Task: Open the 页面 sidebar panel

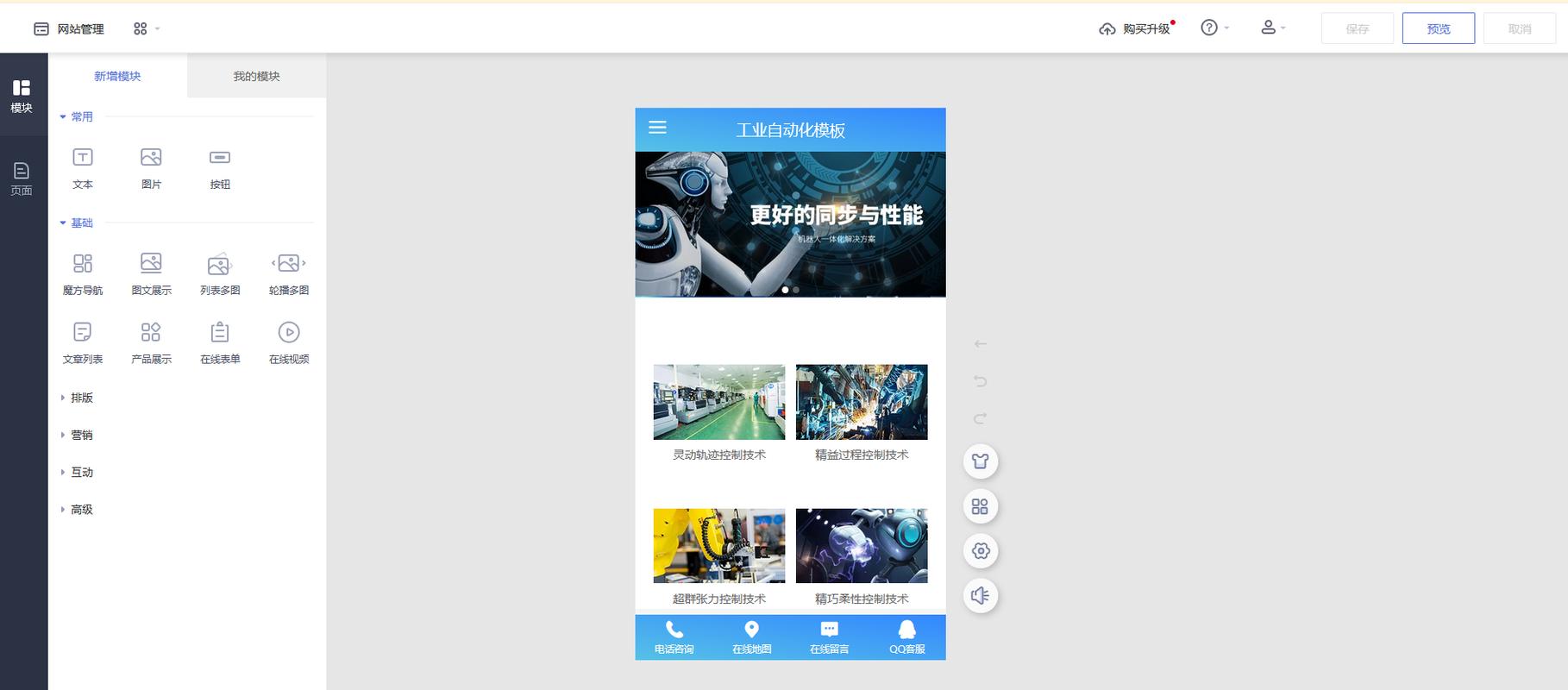Action: pyautogui.click(x=22, y=179)
